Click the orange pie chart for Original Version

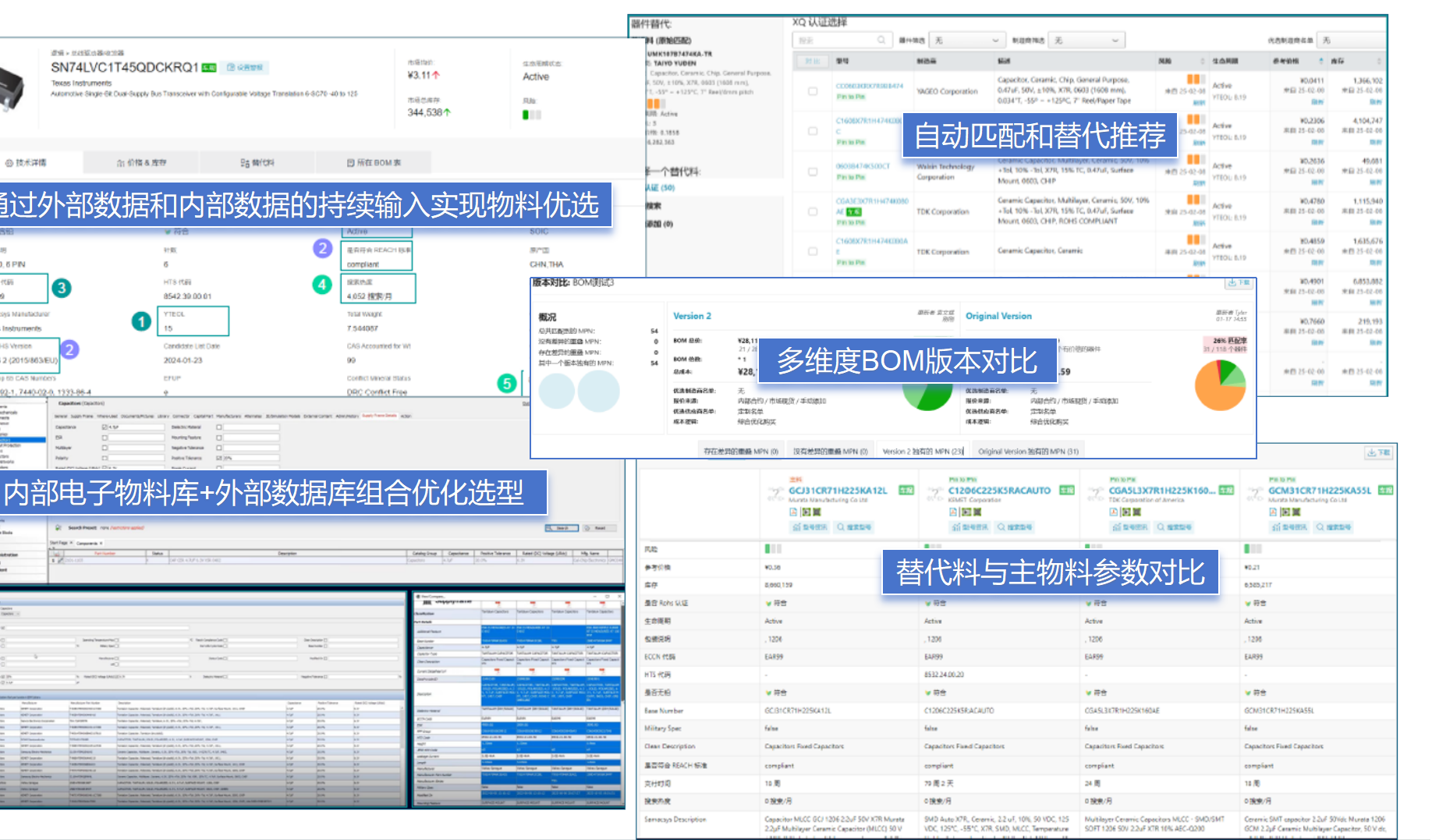coord(1220,385)
